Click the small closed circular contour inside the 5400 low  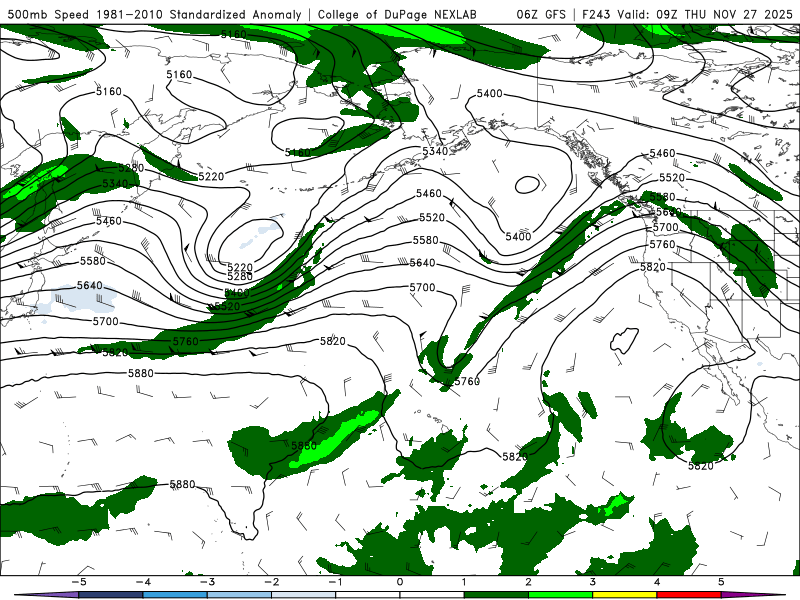click(x=527, y=185)
